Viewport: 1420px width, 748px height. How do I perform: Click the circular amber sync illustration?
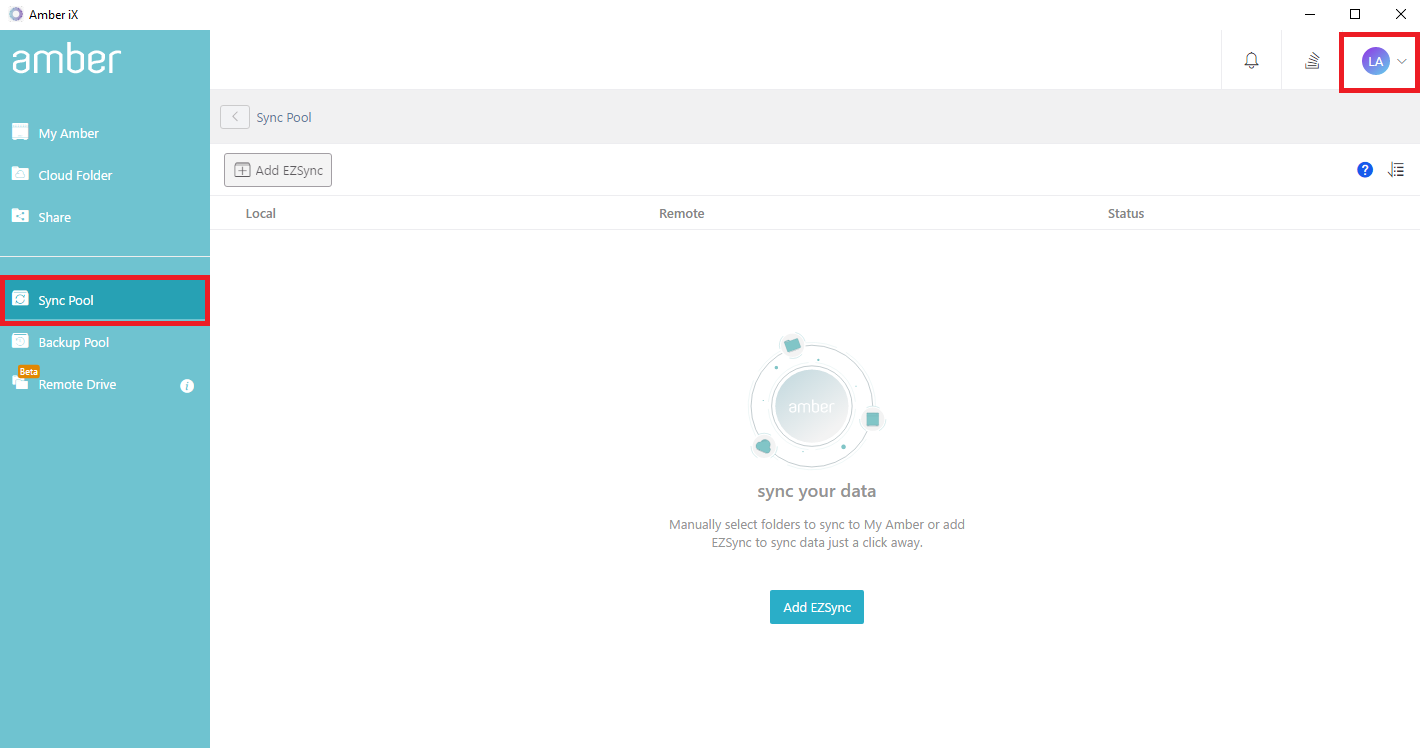[x=816, y=403]
